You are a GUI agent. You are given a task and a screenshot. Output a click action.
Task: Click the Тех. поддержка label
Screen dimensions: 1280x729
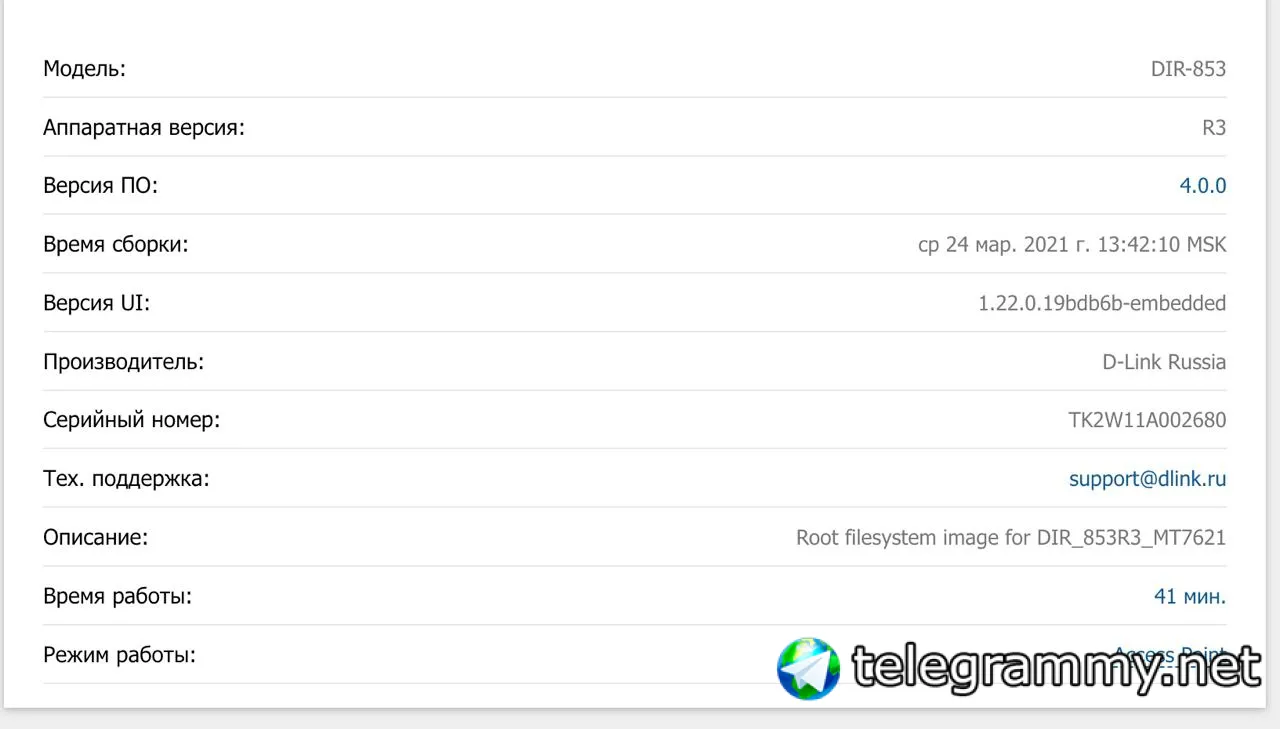click(126, 479)
